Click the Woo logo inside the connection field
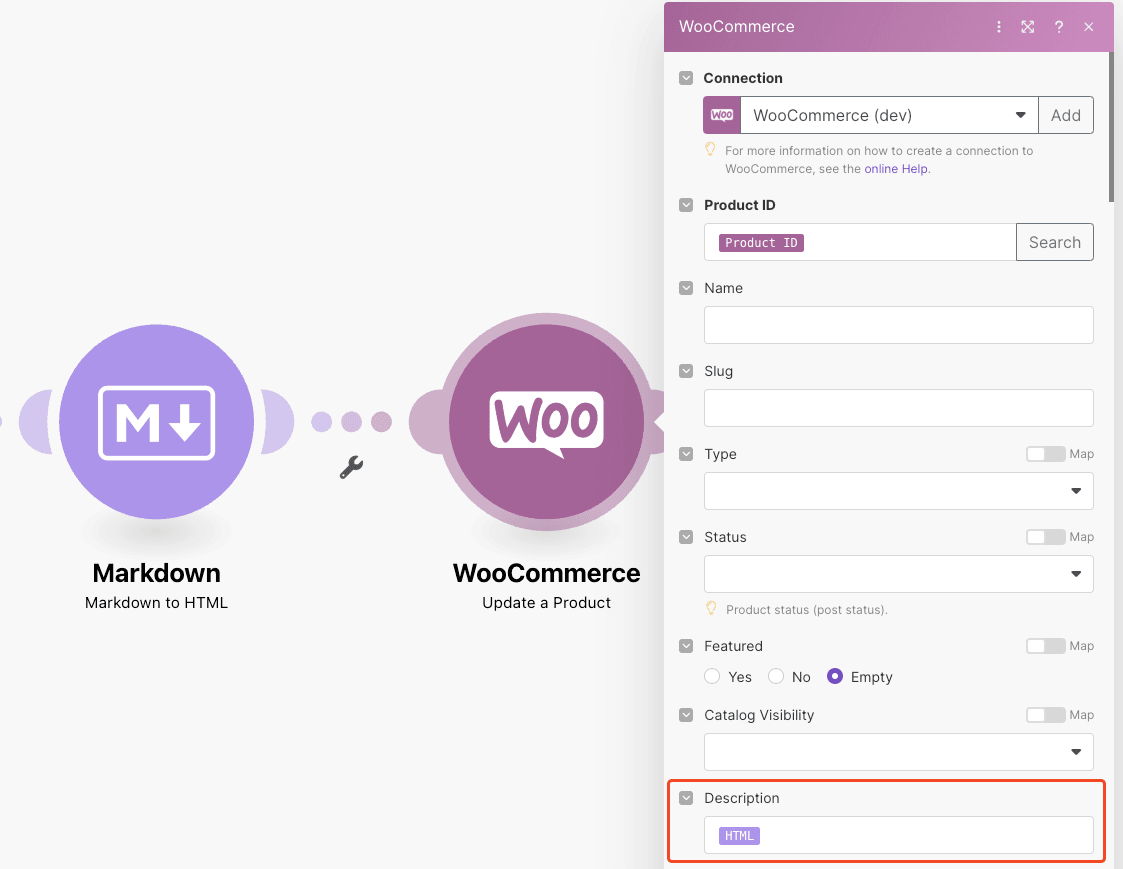Viewport: 1123px width, 869px height. (x=721, y=115)
